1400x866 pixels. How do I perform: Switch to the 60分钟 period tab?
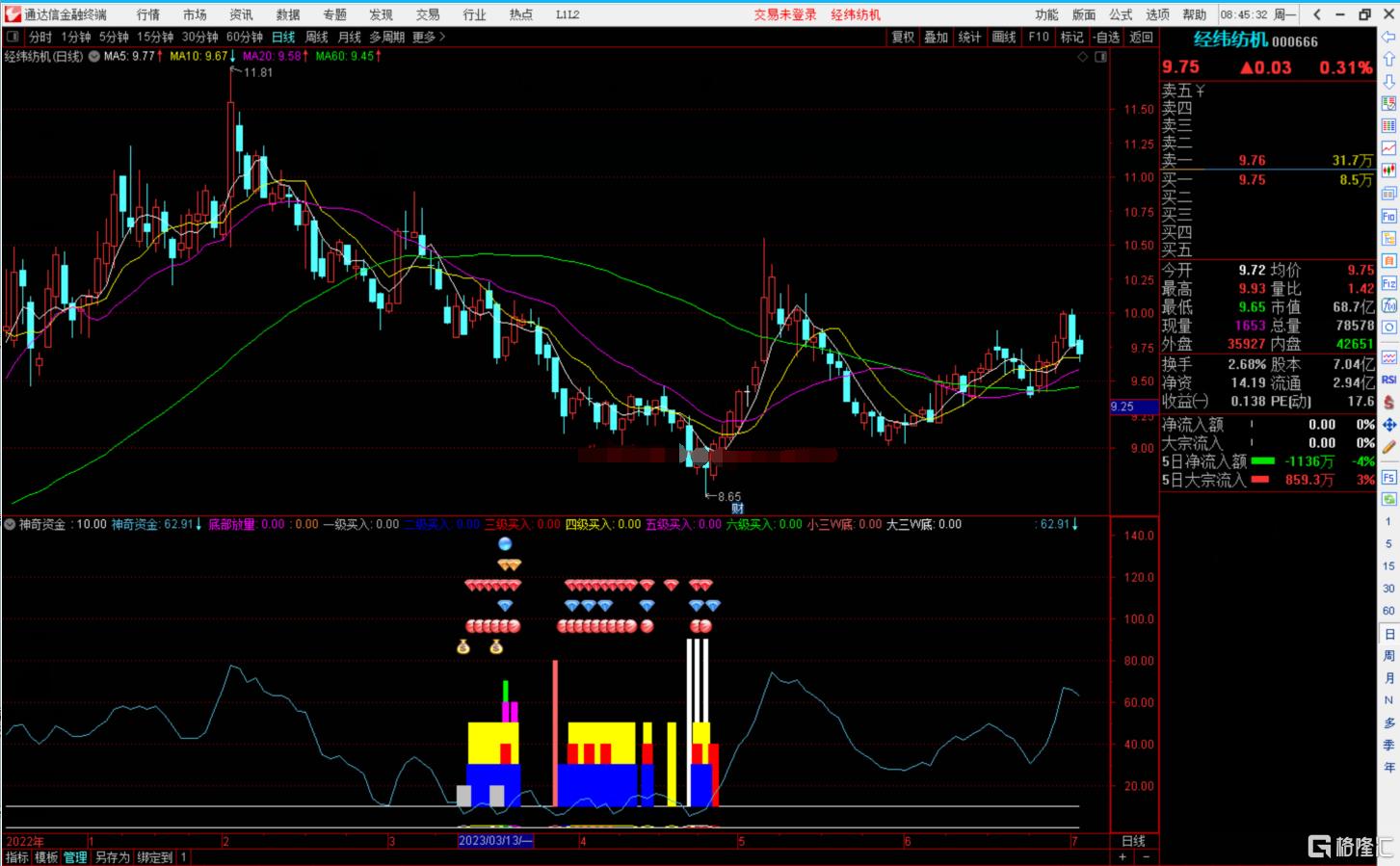pyautogui.click(x=245, y=37)
